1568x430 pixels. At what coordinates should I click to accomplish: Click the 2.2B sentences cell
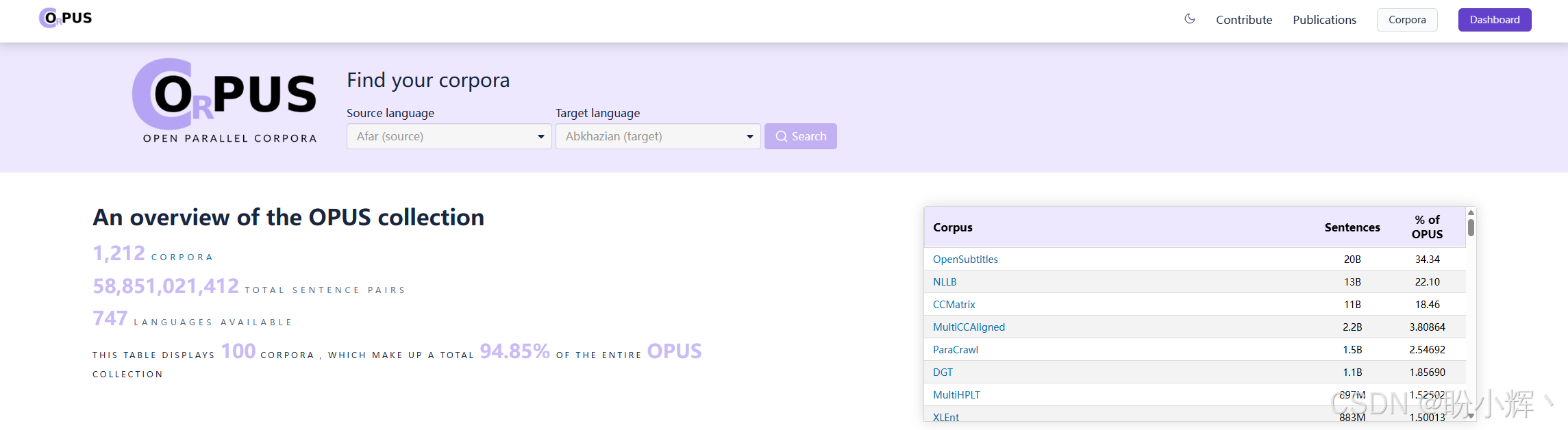point(1352,327)
